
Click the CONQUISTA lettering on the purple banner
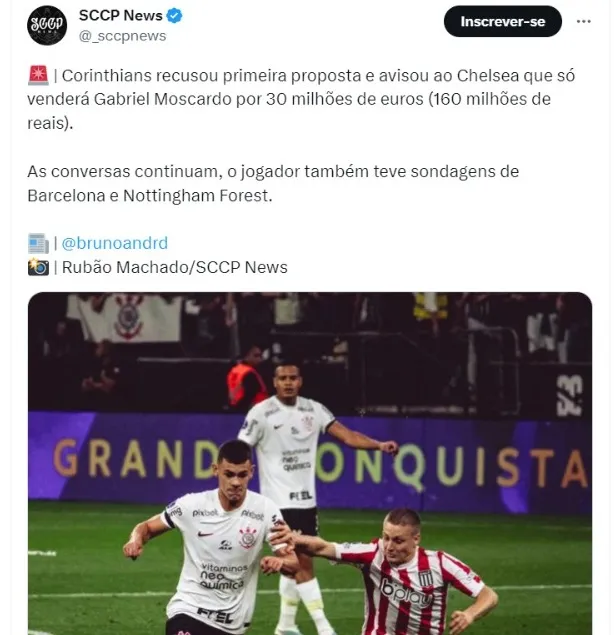[452, 466]
